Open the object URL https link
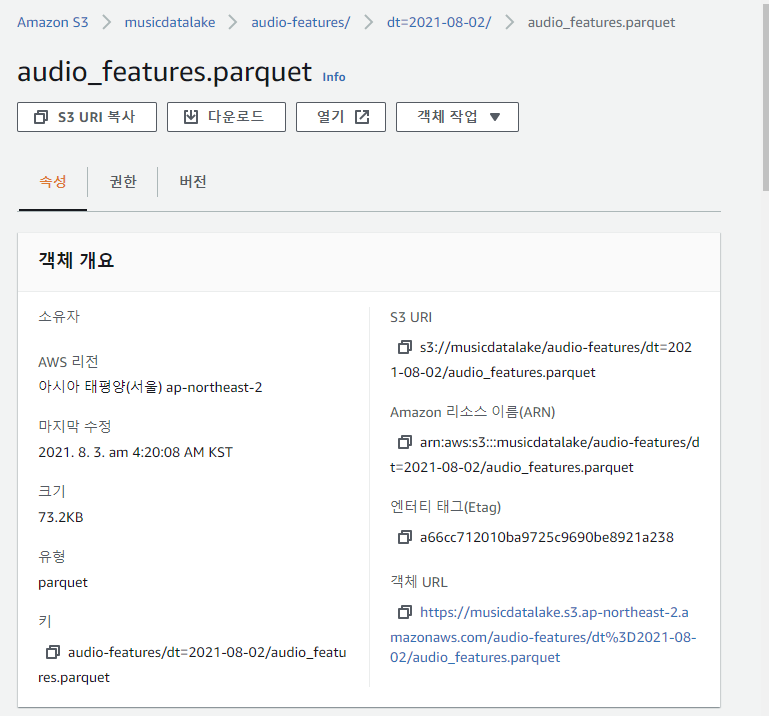769x716 pixels. click(543, 635)
